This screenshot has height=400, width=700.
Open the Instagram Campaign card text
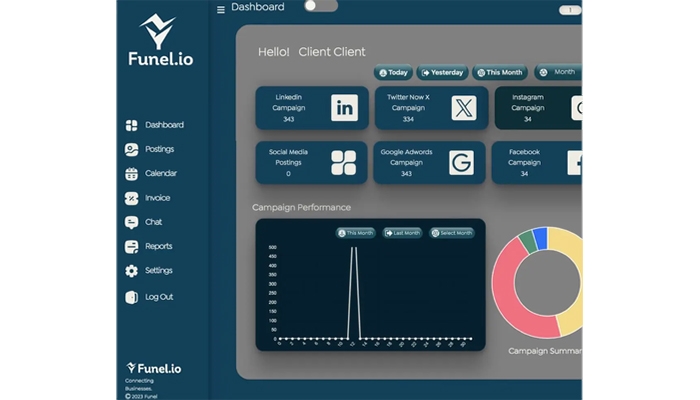(528, 108)
